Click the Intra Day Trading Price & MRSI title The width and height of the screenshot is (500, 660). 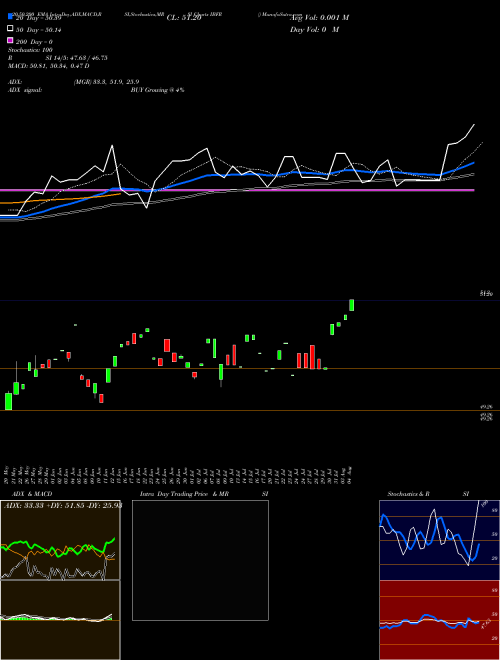(204, 494)
